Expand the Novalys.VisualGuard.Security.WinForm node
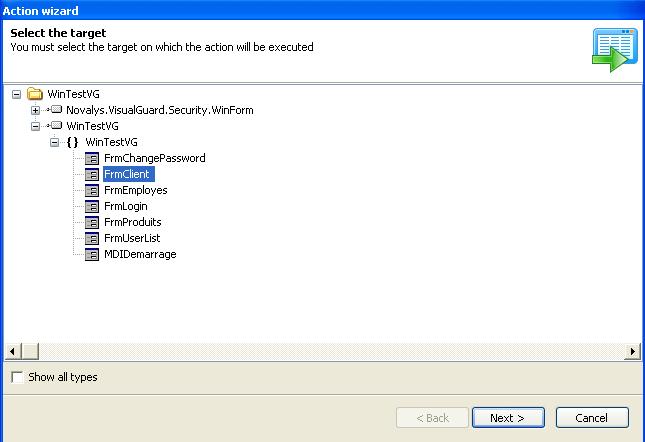The image size is (645, 442). tap(36, 110)
